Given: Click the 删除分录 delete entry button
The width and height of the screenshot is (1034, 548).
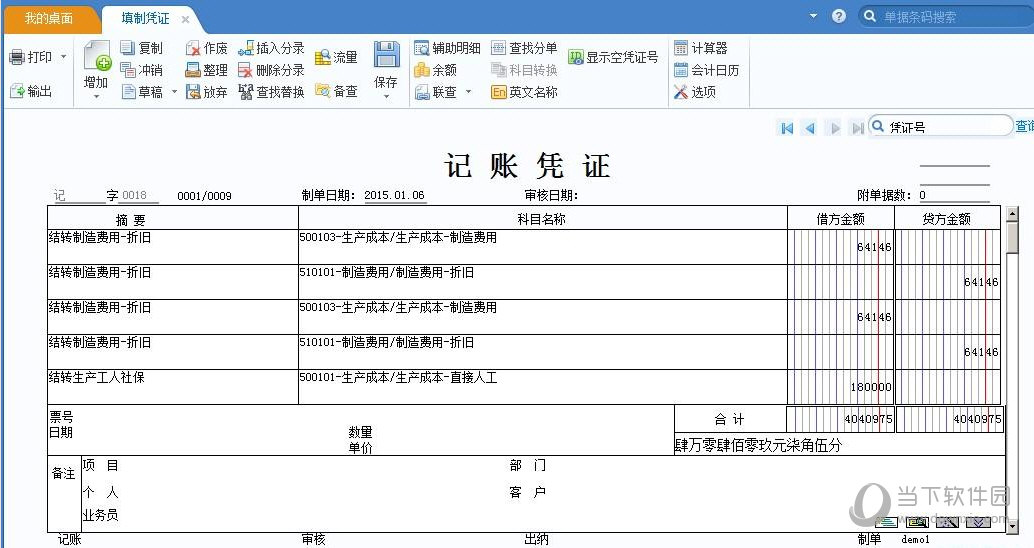Looking at the screenshot, I should (x=271, y=70).
